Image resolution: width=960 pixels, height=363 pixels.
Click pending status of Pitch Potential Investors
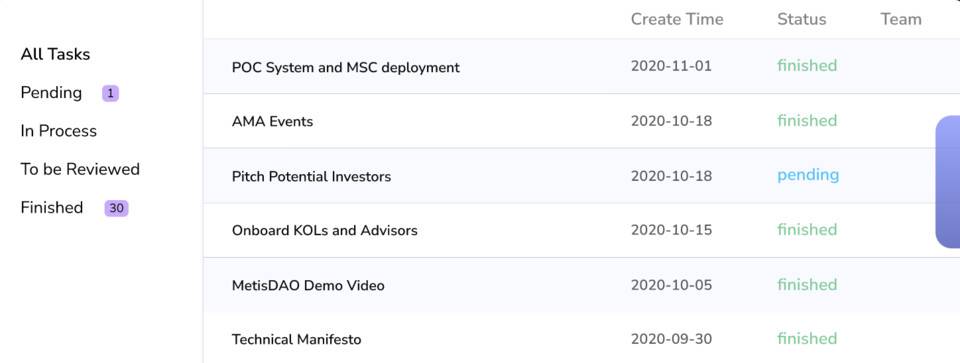808,176
